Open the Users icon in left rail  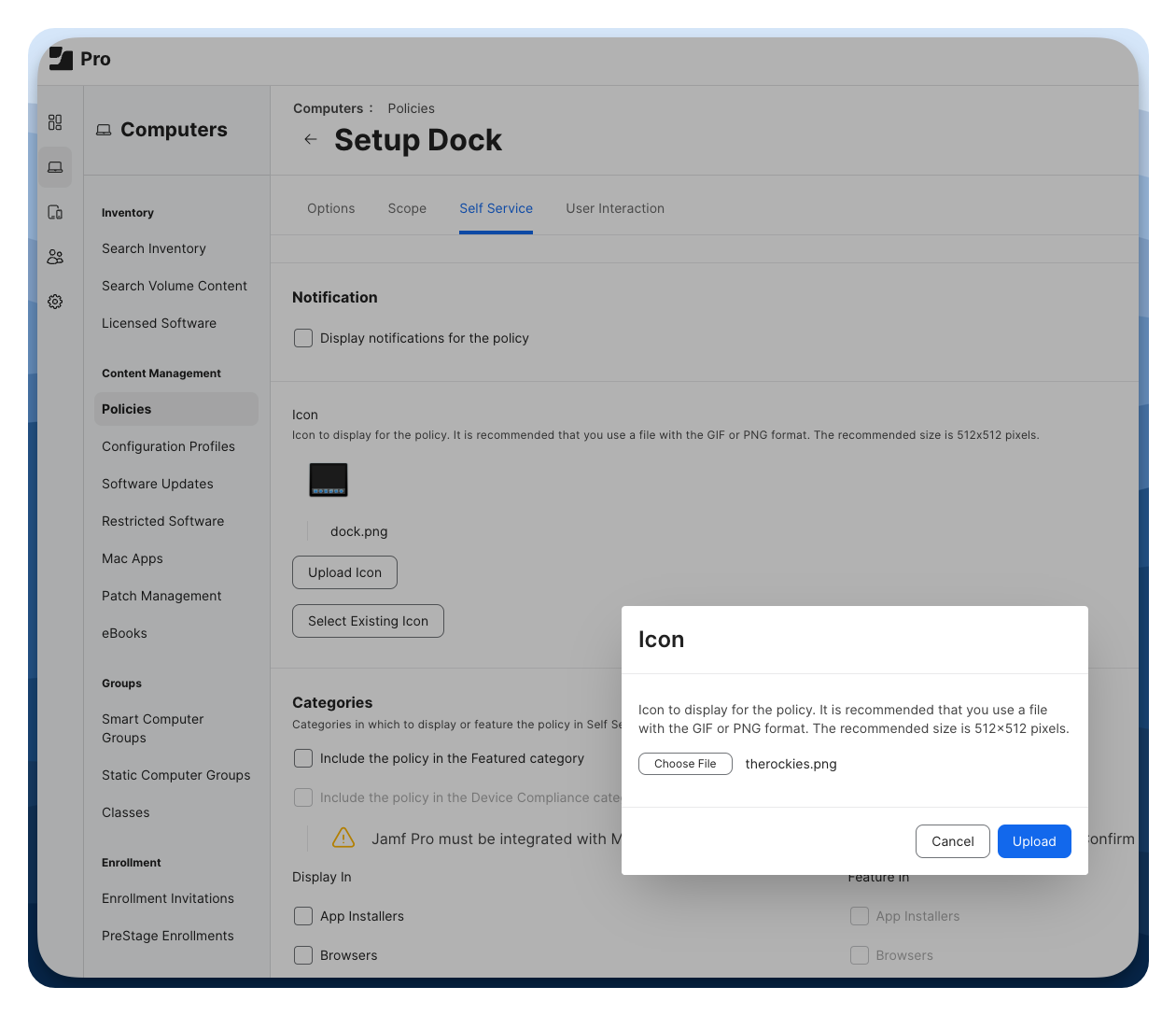(x=55, y=257)
